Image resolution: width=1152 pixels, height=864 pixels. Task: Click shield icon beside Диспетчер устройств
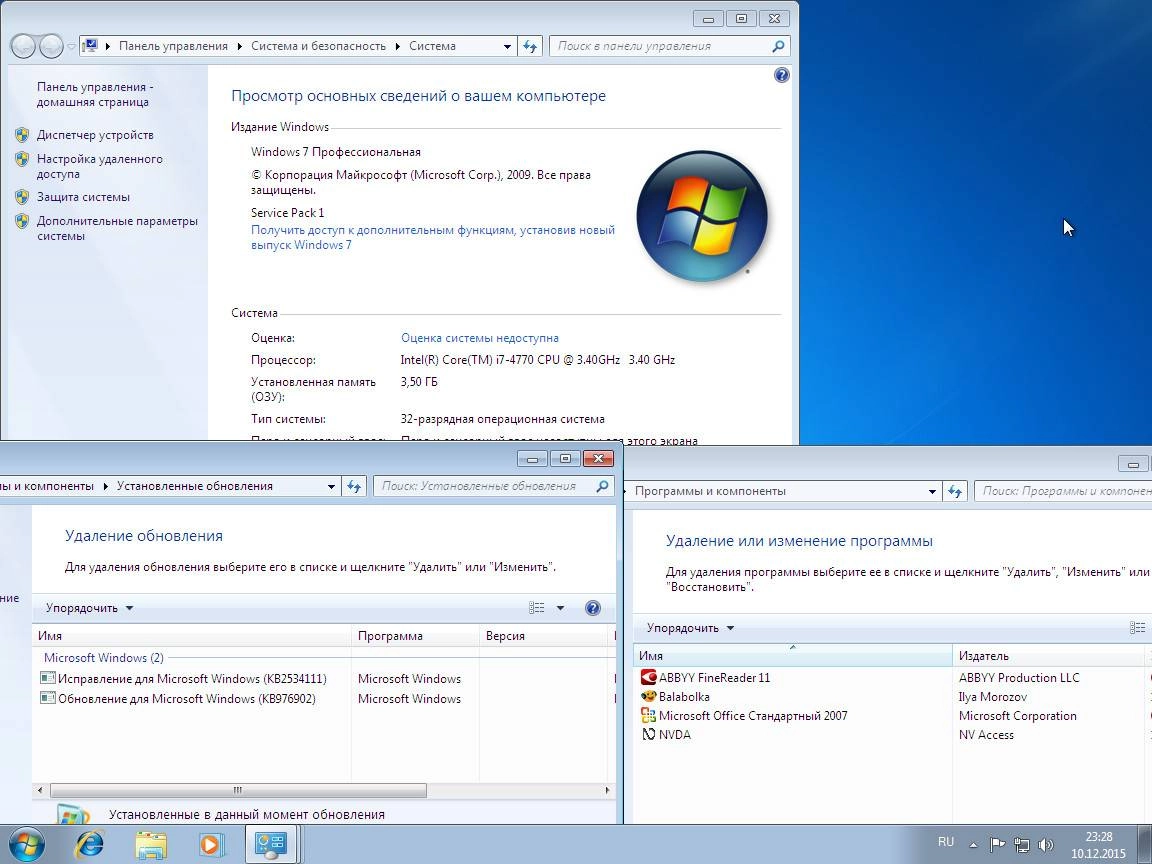click(x=22, y=135)
